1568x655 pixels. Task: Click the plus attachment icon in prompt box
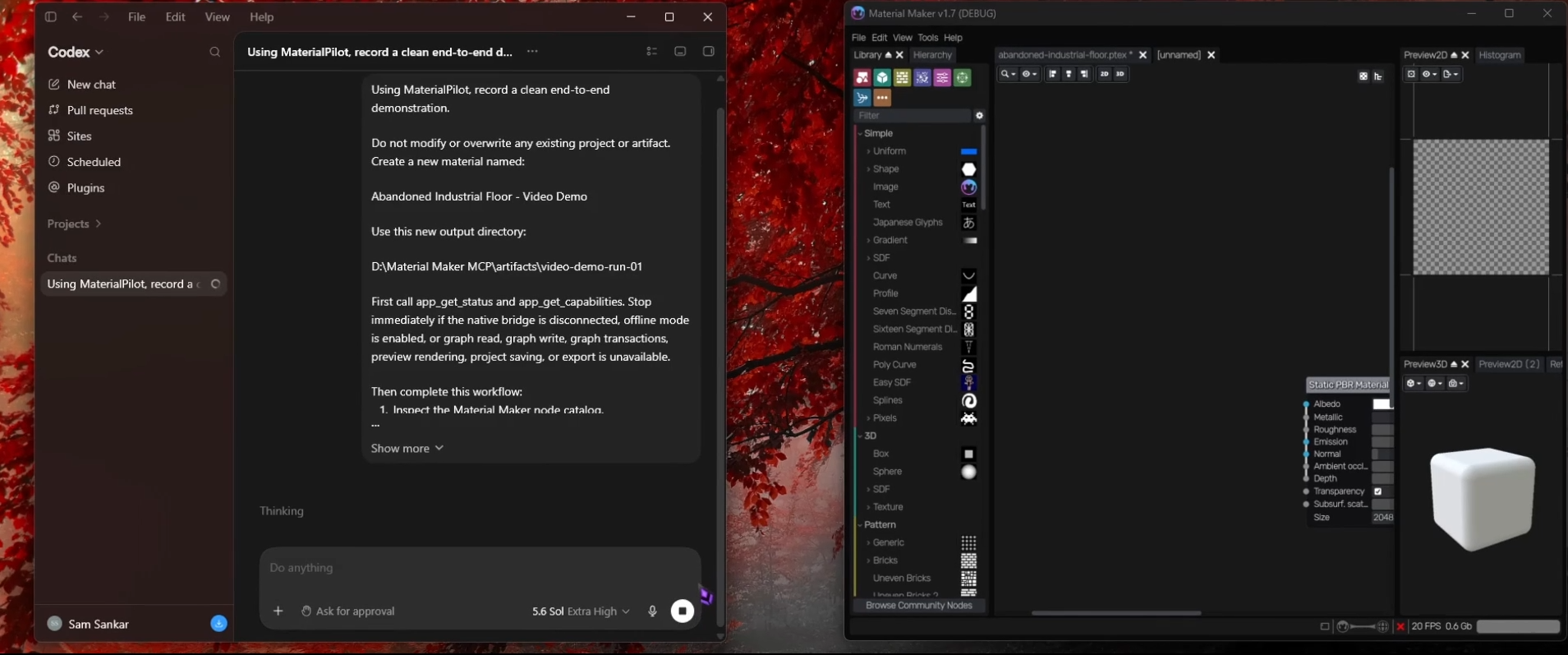coord(278,611)
